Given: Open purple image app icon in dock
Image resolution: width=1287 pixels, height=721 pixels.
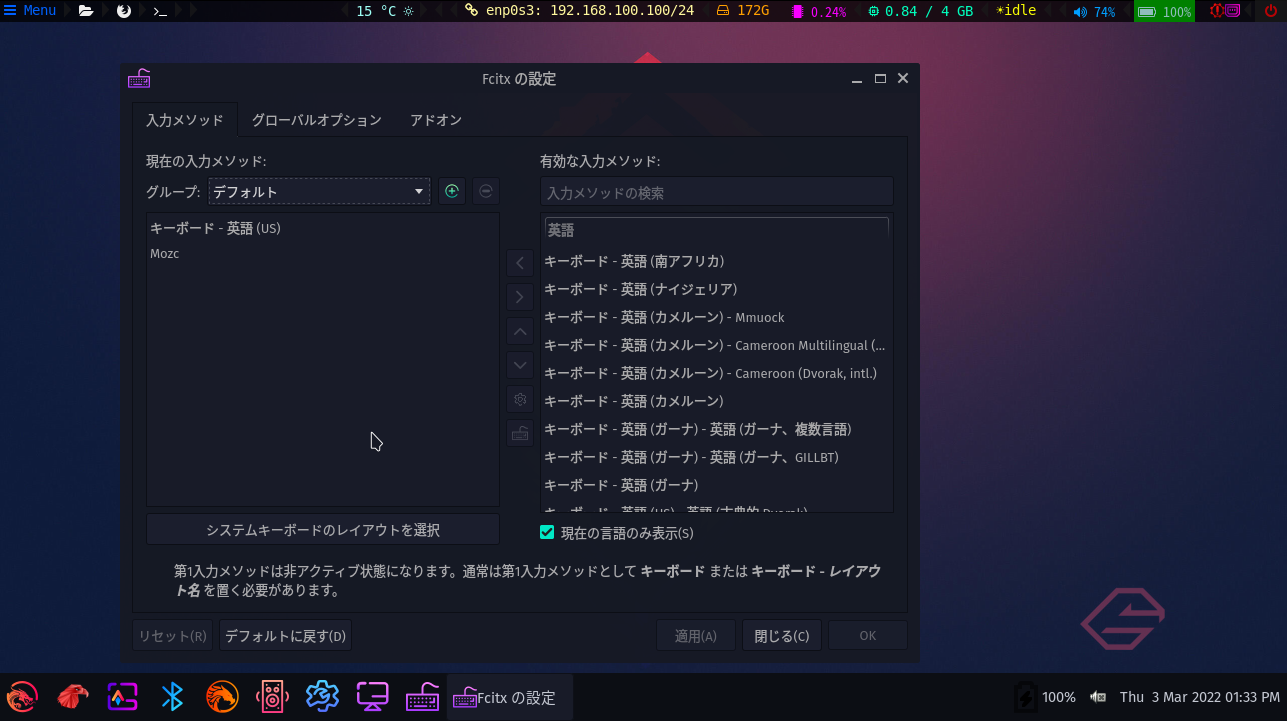Looking at the screenshot, I should coord(122,696).
